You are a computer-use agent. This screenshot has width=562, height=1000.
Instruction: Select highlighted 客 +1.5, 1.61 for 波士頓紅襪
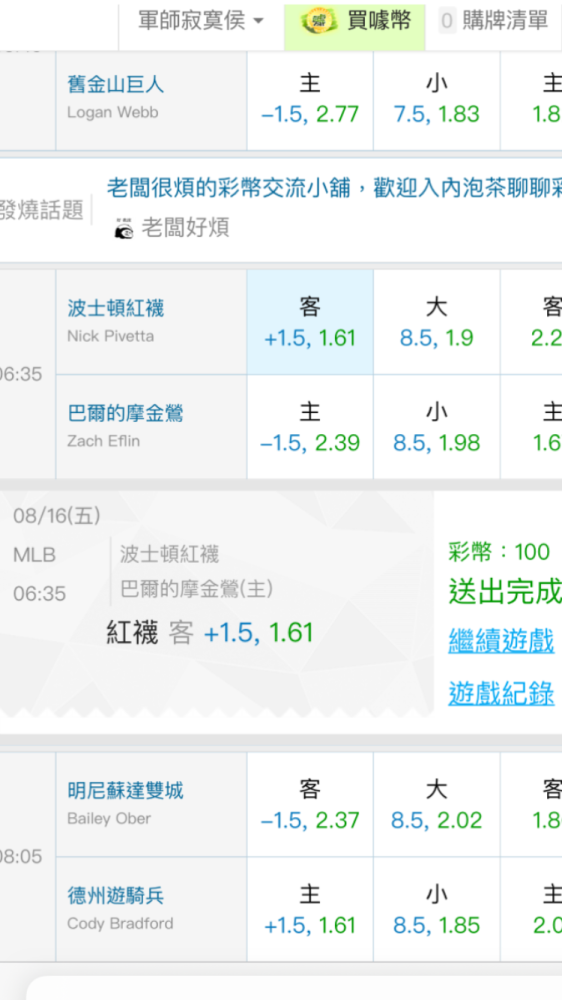310,322
